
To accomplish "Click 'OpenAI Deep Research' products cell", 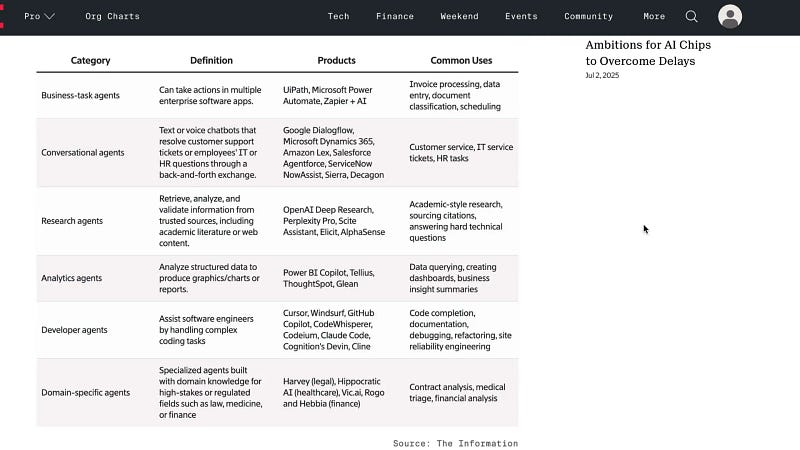I will click(334, 221).
